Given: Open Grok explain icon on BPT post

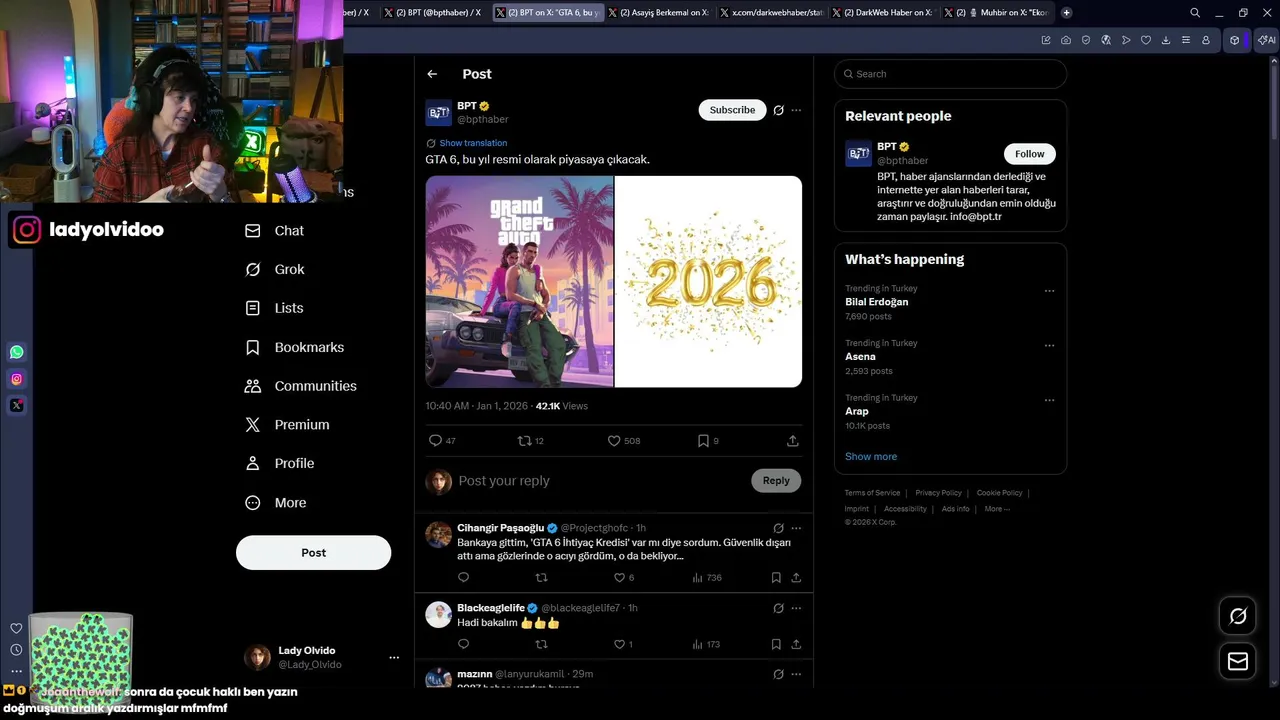Looking at the screenshot, I should [778, 110].
